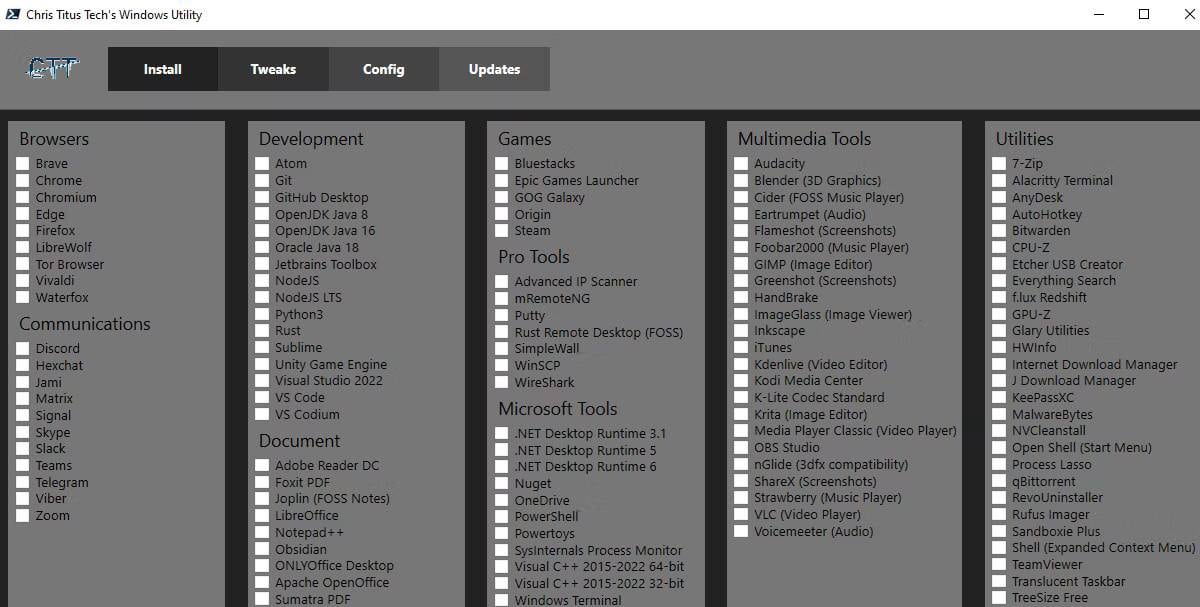Enable Firefox for installation

coord(22,230)
